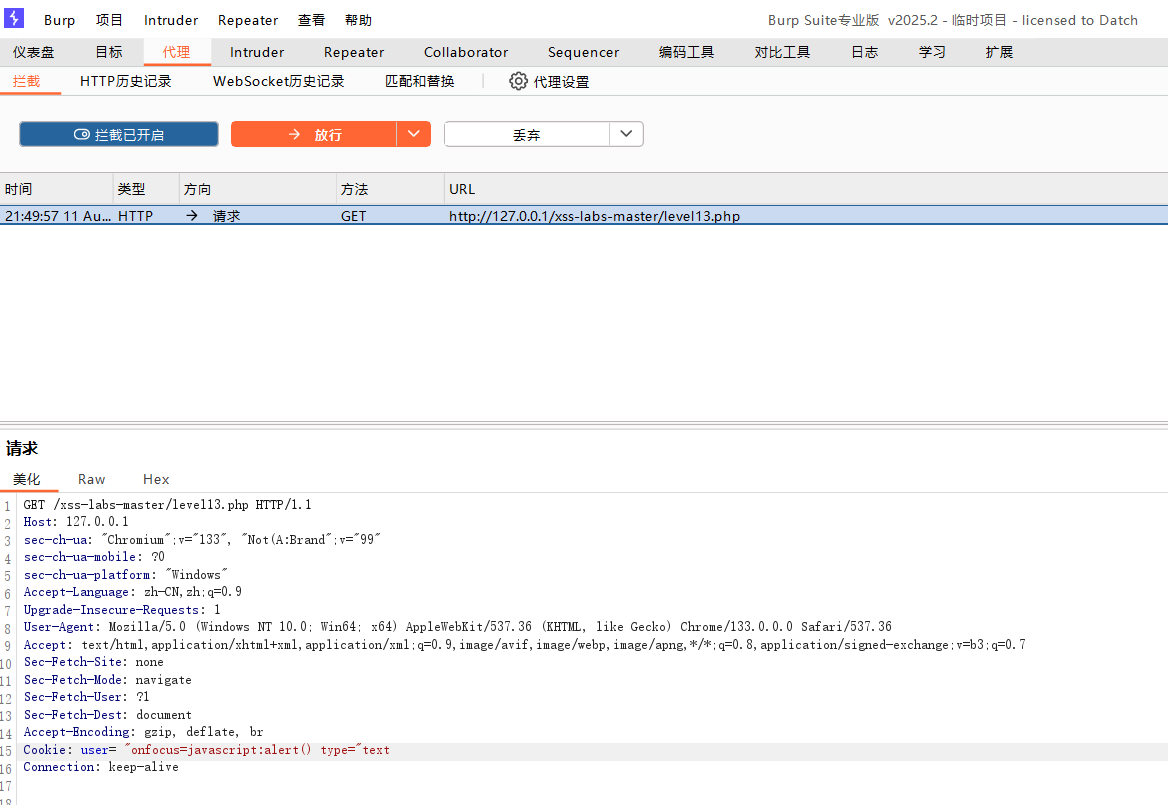Click the Sec-Fetch-Dest: document line

[107, 715]
